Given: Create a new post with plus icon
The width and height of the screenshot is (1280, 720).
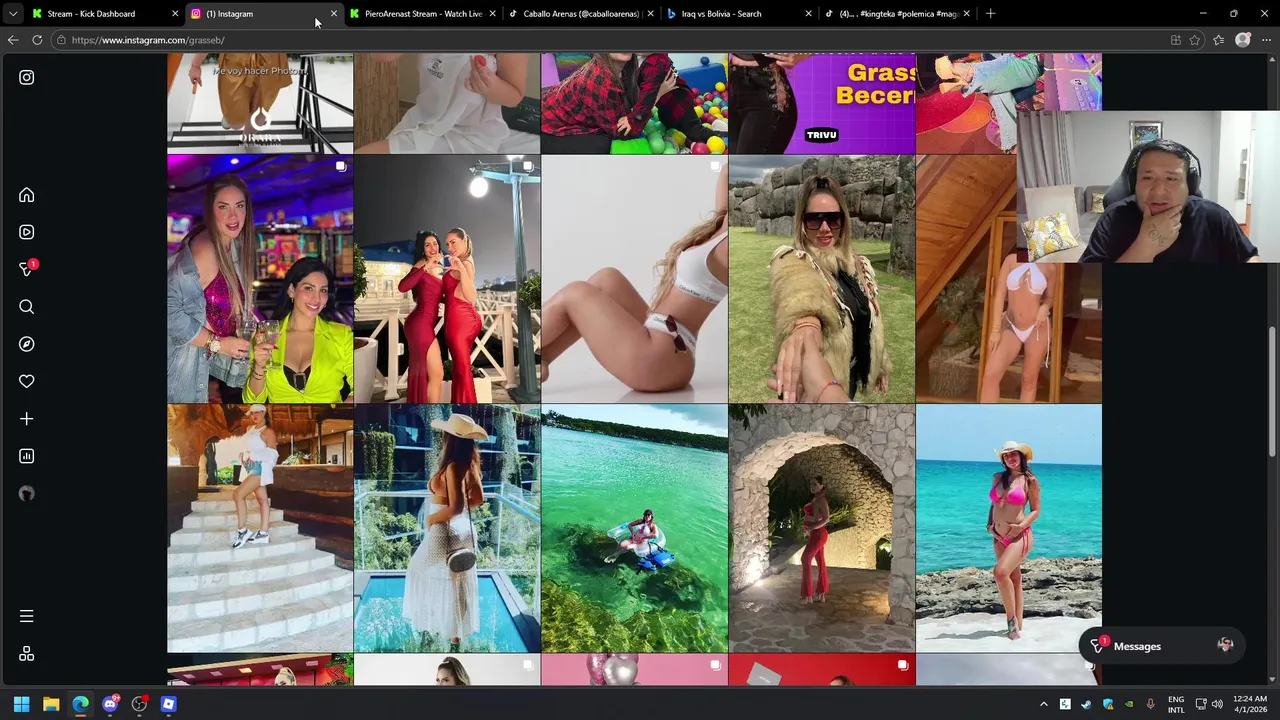Looking at the screenshot, I should pos(27,419).
